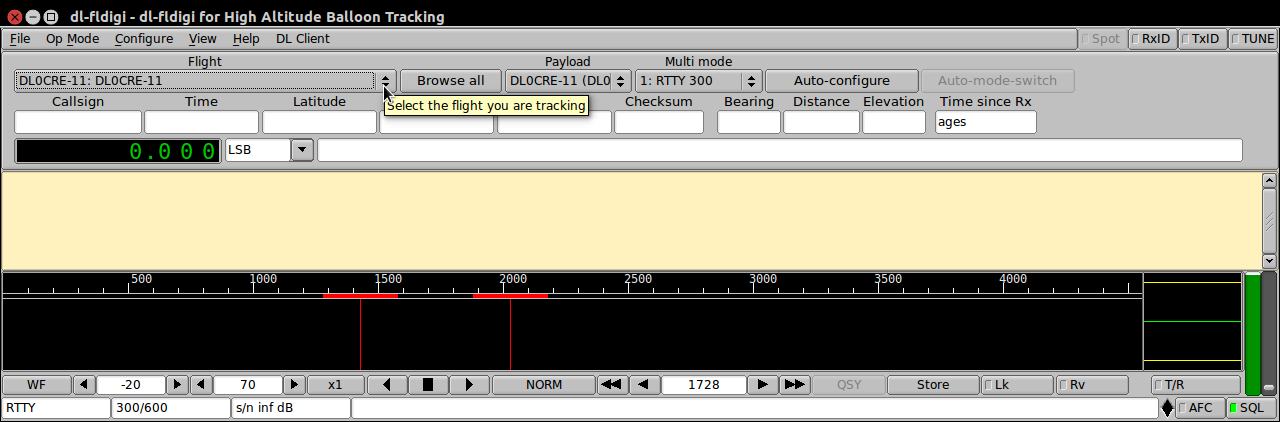Image resolution: width=1280 pixels, height=422 pixels.
Task: Click Auto-configure button
Action: pyautogui.click(x=841, y=81)
